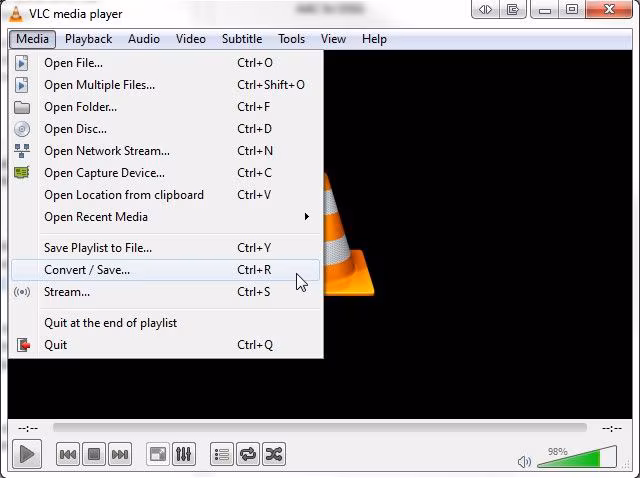The image size is (640, 478).
Task: Click the VLC media player title text
Action: click(76, 14)
